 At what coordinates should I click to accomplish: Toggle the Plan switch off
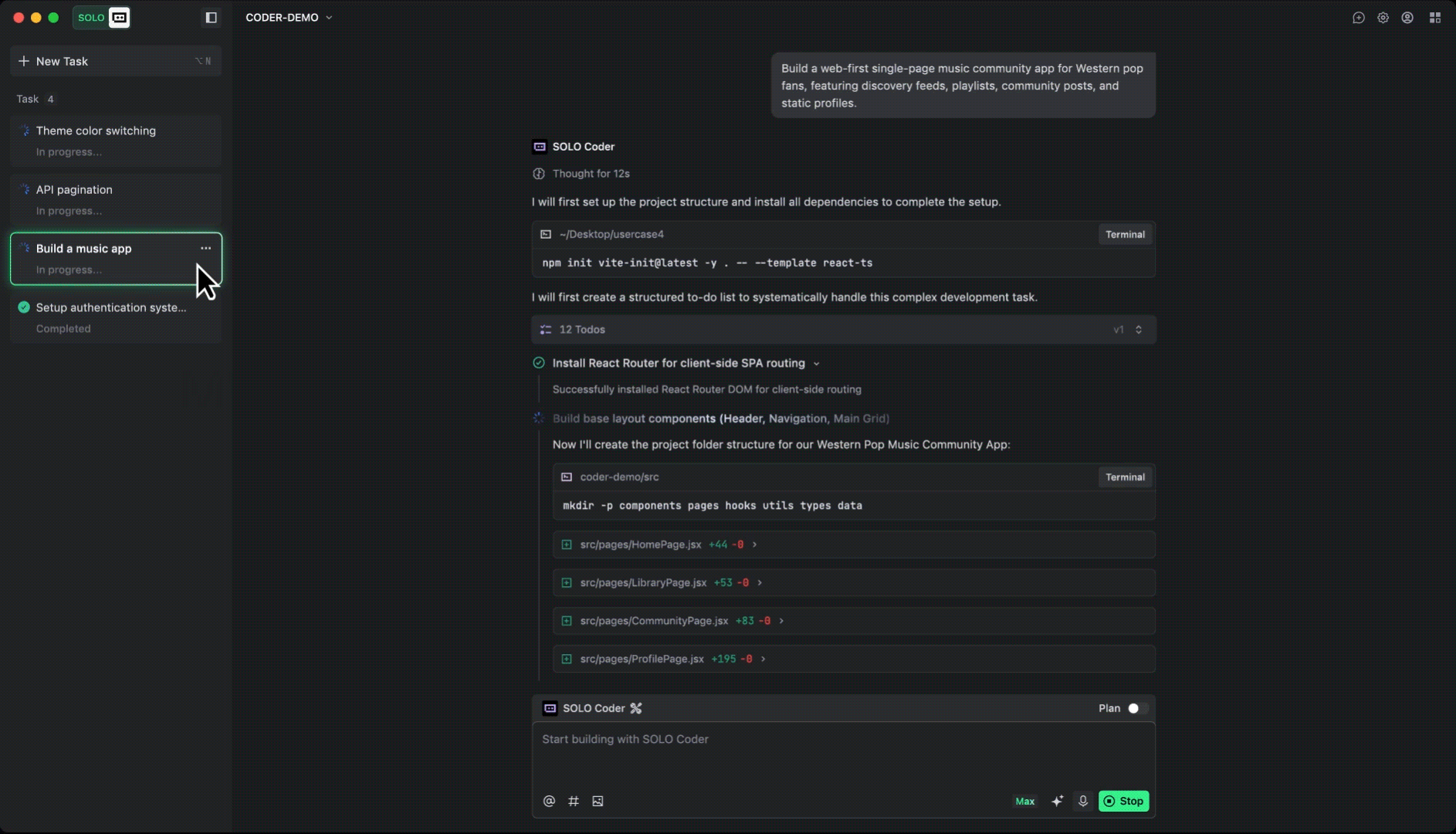click(1133, 708)
